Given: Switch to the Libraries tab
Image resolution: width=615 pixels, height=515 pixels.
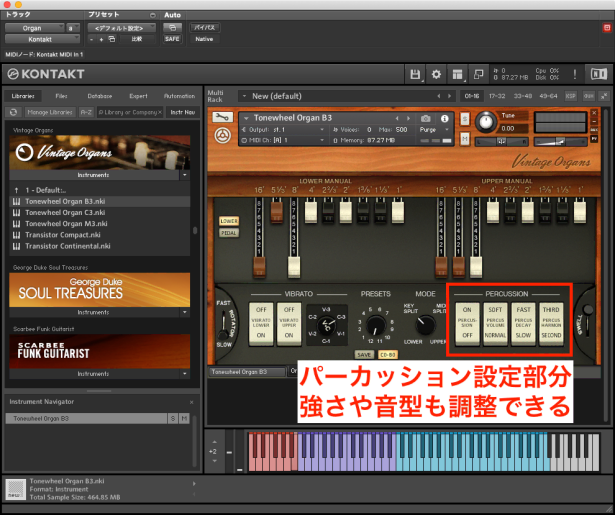Looking at the screenshot, I should tap(23, 96).
